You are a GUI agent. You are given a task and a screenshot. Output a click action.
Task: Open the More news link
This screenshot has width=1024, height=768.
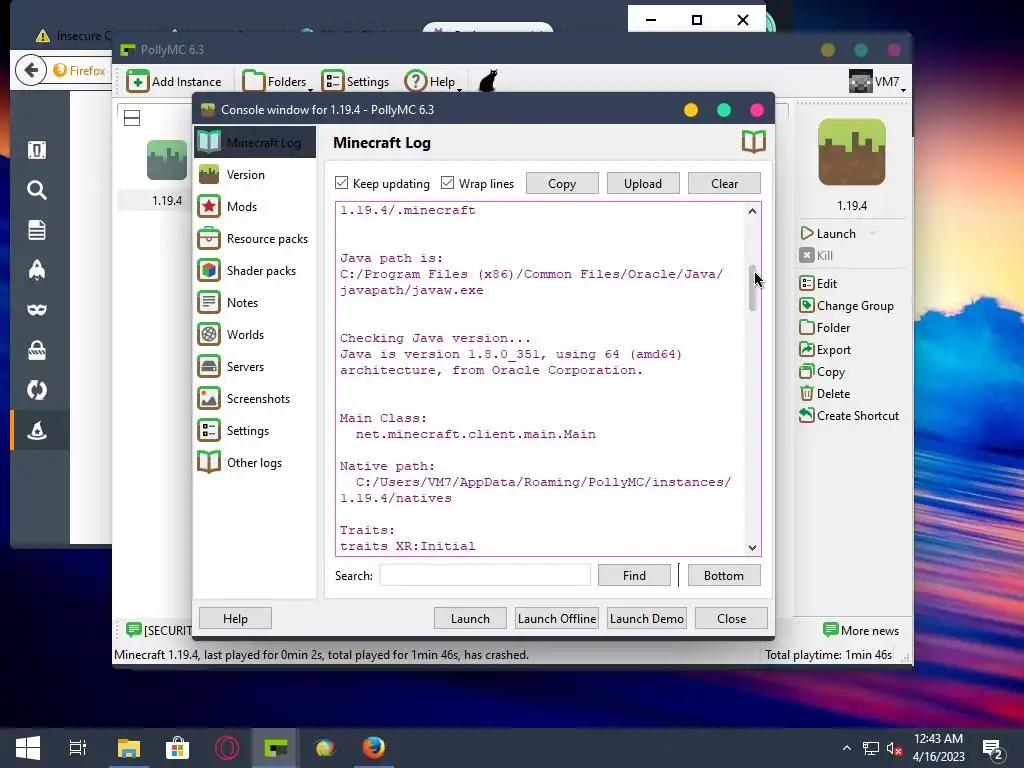pos(861,630)
